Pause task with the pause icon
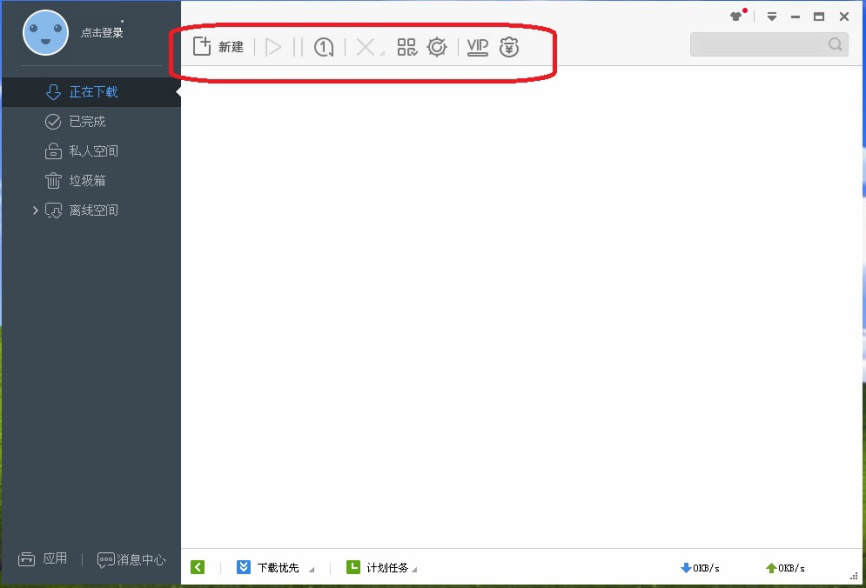This screenshot has width=866, height=588. point(298,47)
